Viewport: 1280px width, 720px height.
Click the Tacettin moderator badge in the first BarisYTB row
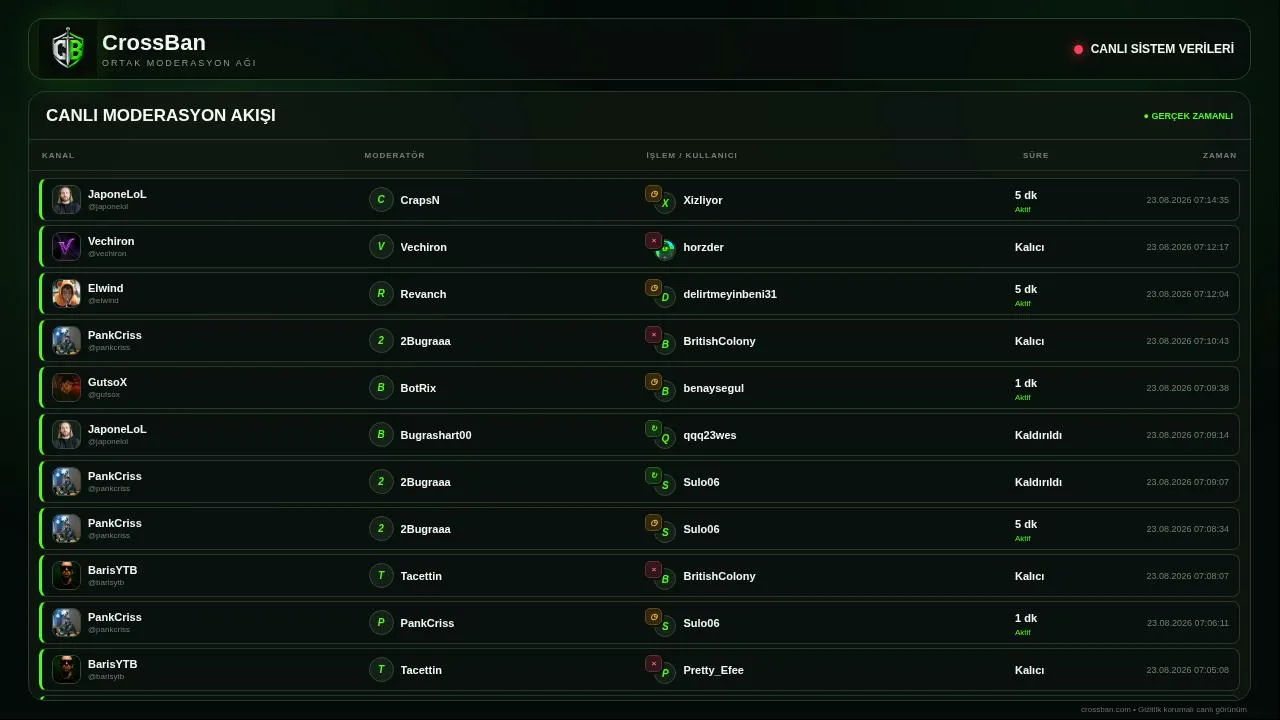(381, 576)
